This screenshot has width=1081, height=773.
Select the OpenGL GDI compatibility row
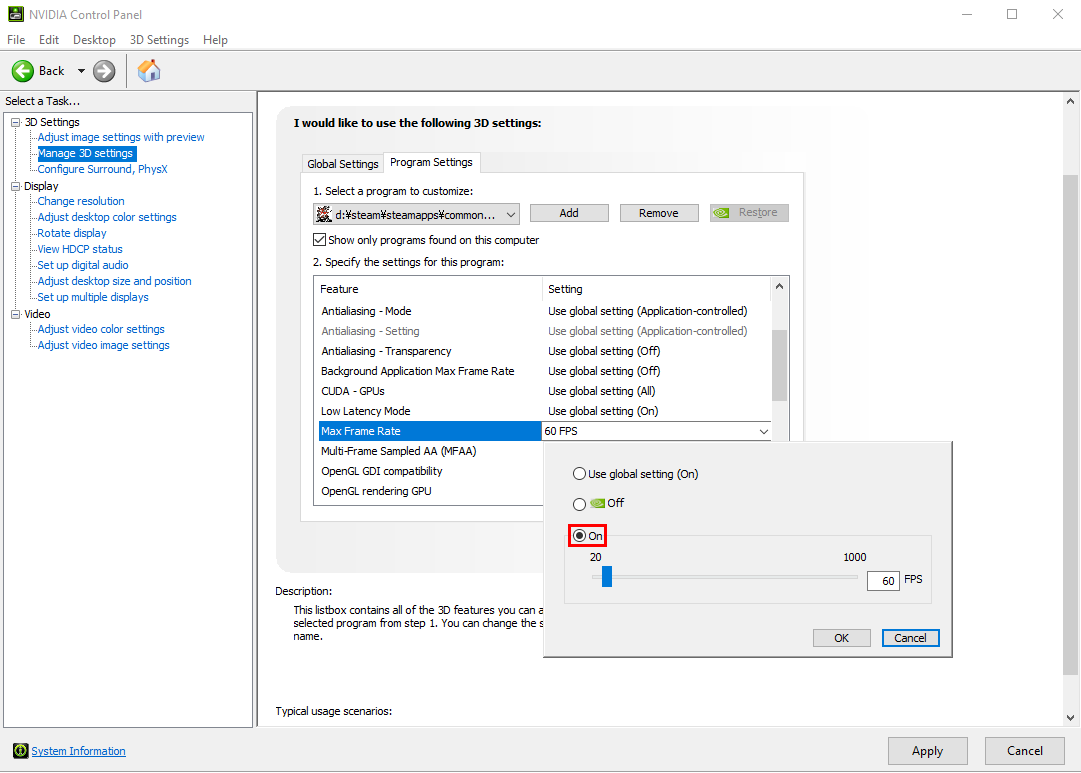click(430, 471)
